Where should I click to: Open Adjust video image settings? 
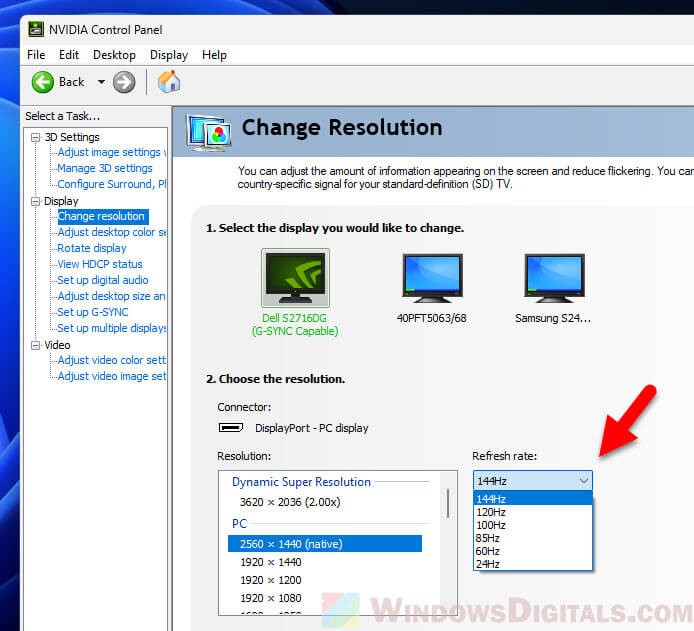pyautogui.click(x=112, y=376)
